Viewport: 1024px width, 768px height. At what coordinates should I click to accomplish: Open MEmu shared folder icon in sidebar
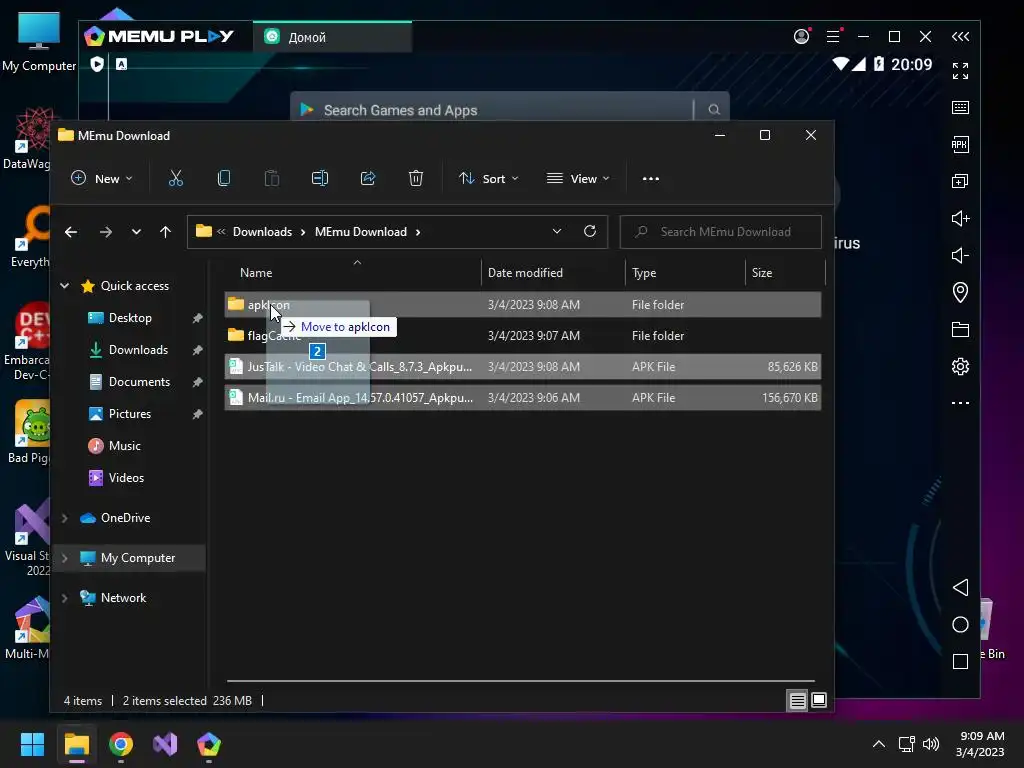point(960,329)
